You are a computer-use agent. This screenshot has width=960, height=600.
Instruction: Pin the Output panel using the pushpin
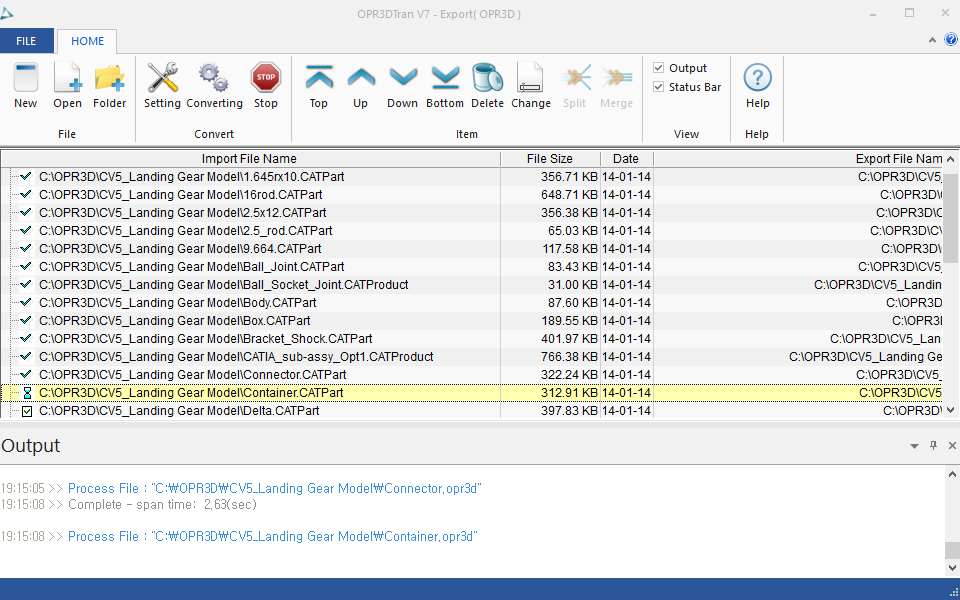[x=934, y=446]
